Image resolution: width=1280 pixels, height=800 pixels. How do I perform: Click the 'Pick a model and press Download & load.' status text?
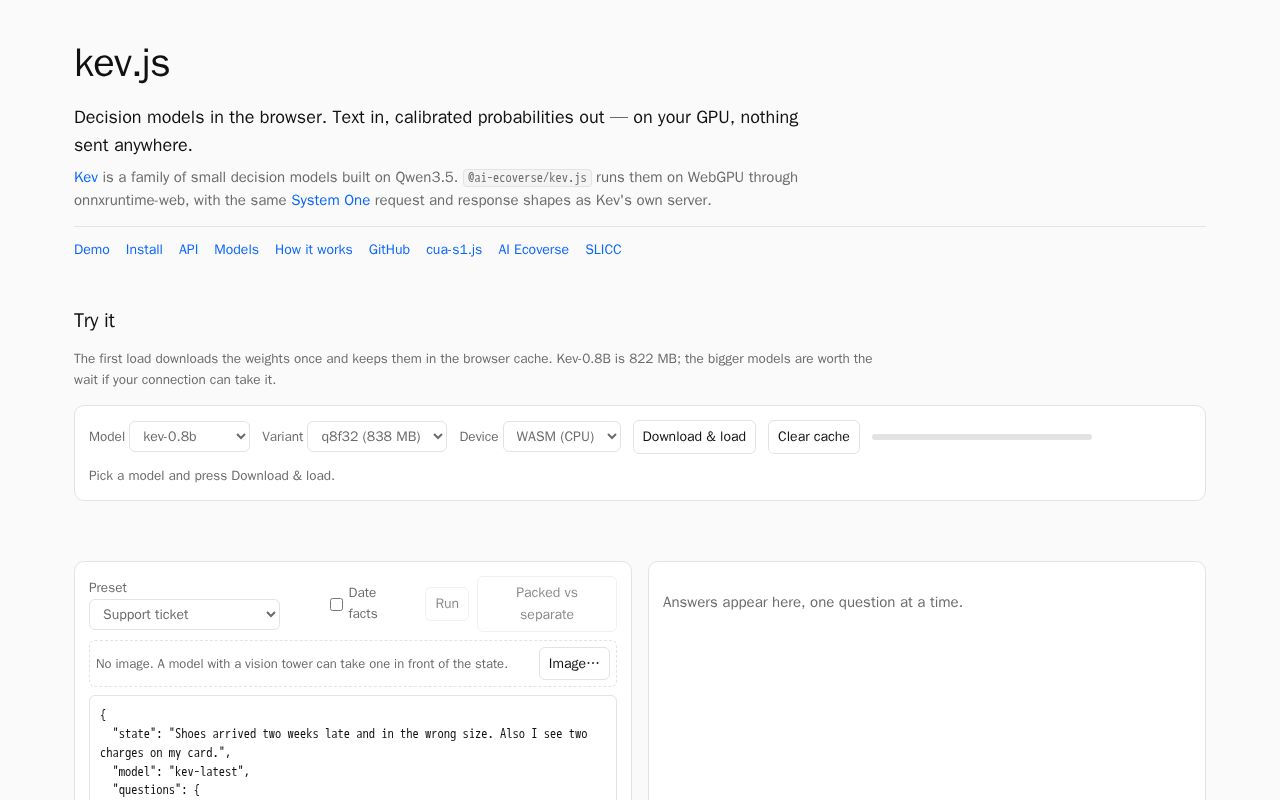[212, 476]
